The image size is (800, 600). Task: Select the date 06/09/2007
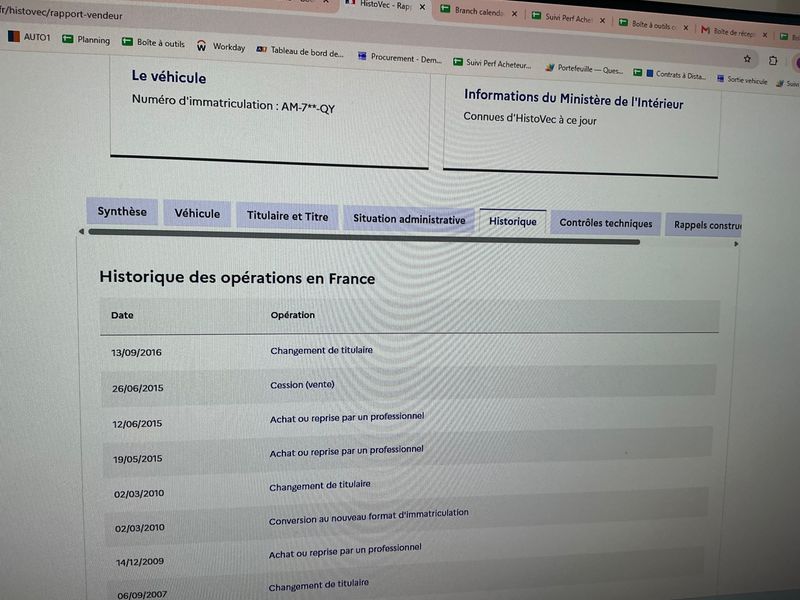tap(142, 595)
